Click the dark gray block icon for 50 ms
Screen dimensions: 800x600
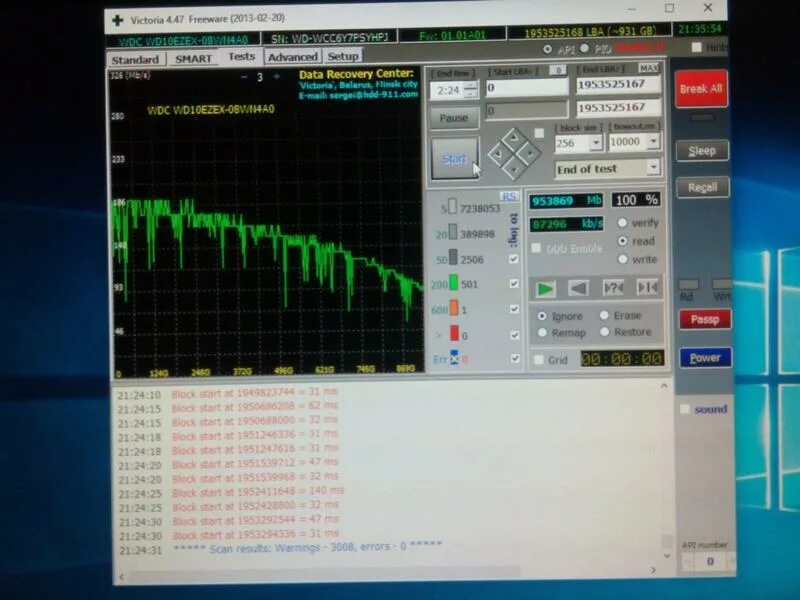[x=453, y=257]
